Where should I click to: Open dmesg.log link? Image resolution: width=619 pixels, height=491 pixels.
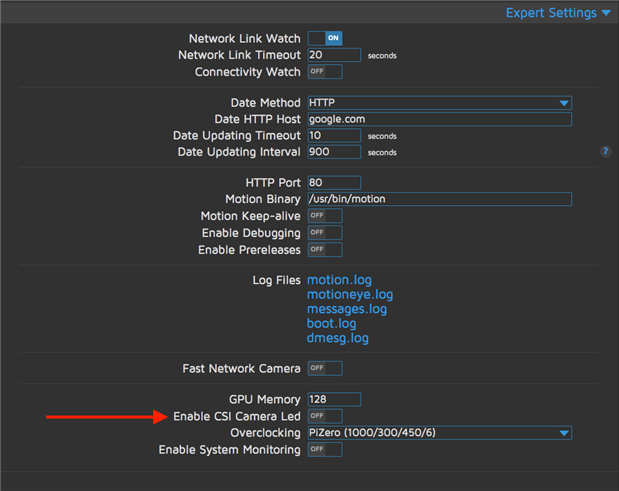[338, 338]
